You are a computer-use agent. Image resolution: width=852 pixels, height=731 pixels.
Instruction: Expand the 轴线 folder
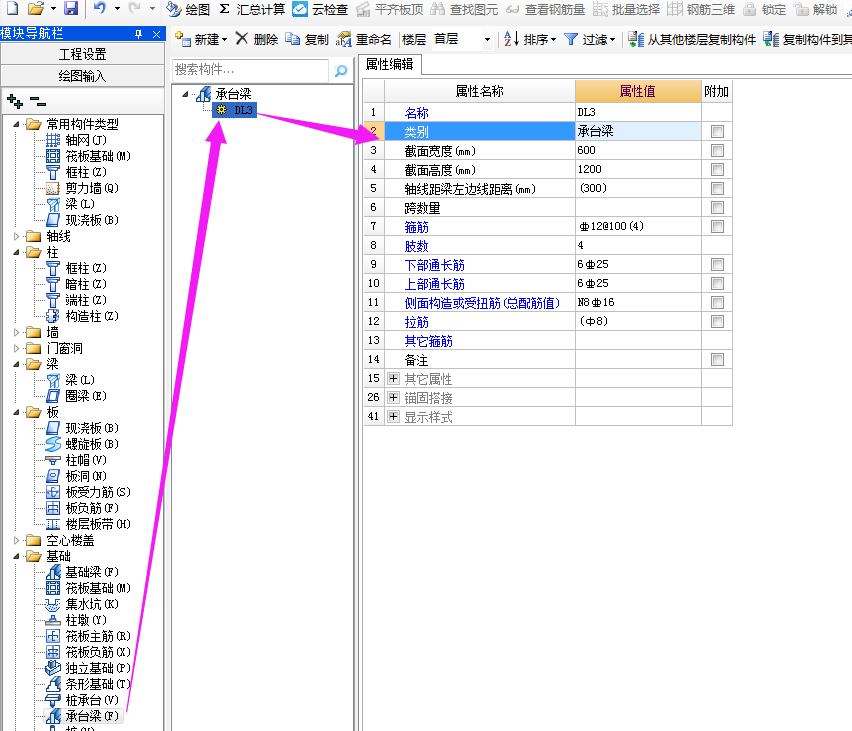[16, 236]
